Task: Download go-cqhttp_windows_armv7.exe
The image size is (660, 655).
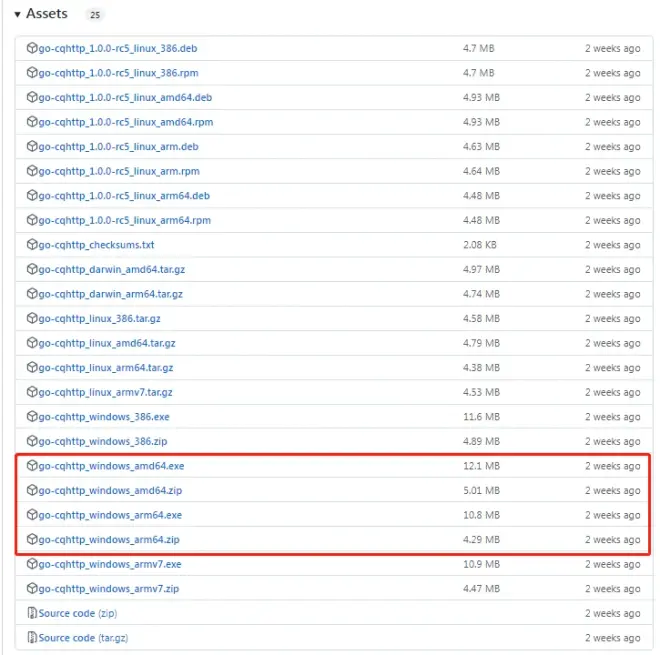Action: click(x=110, y=564)
